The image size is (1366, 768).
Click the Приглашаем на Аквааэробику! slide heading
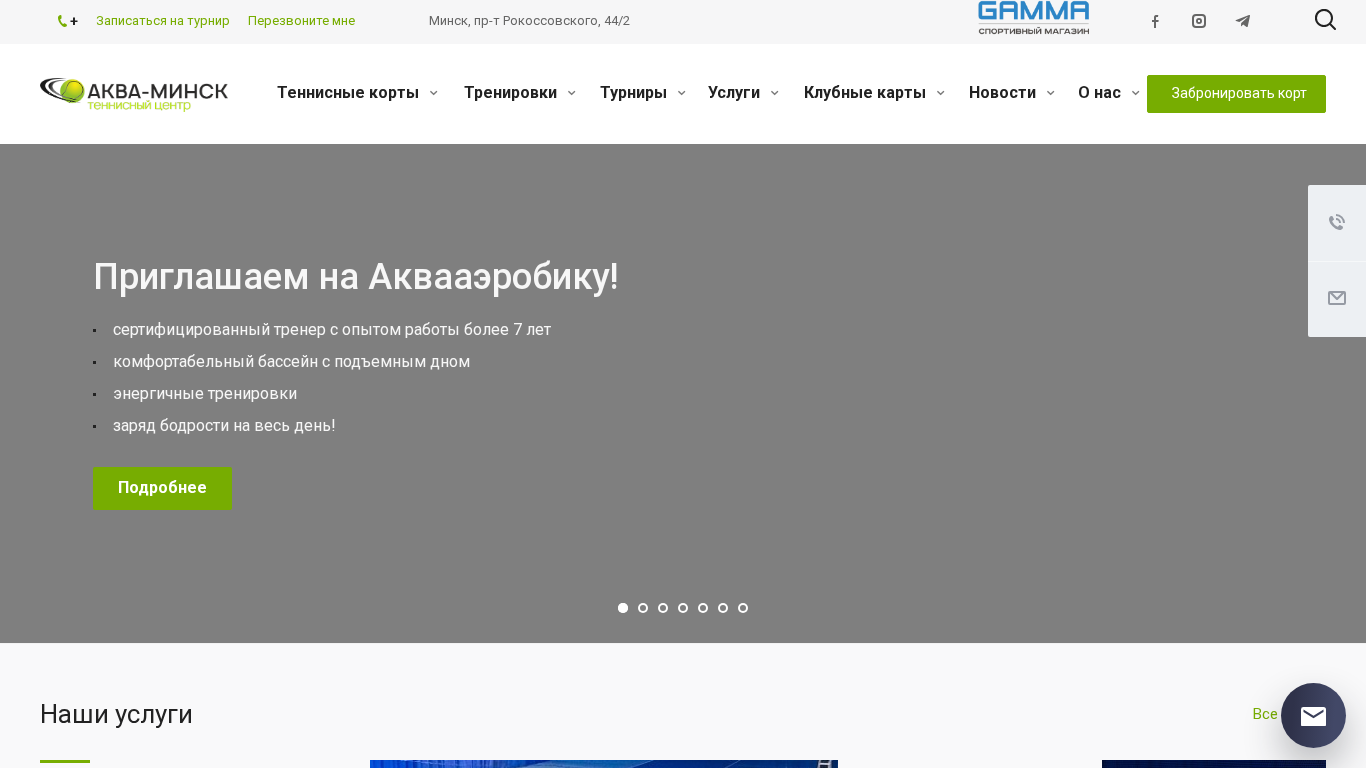[356, 277]
